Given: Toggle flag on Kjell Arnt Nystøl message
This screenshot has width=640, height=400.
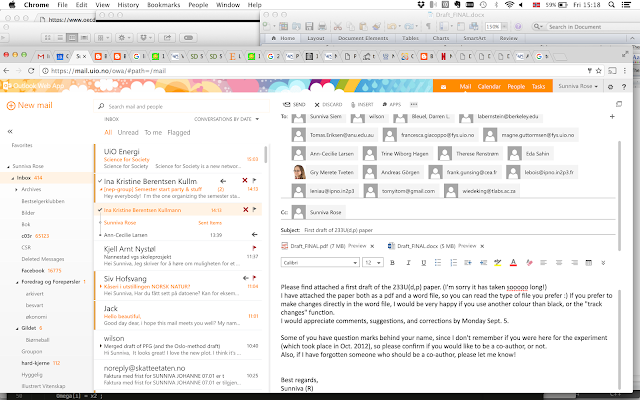Looking at the screenshot, I should click(x=254, y=248).
